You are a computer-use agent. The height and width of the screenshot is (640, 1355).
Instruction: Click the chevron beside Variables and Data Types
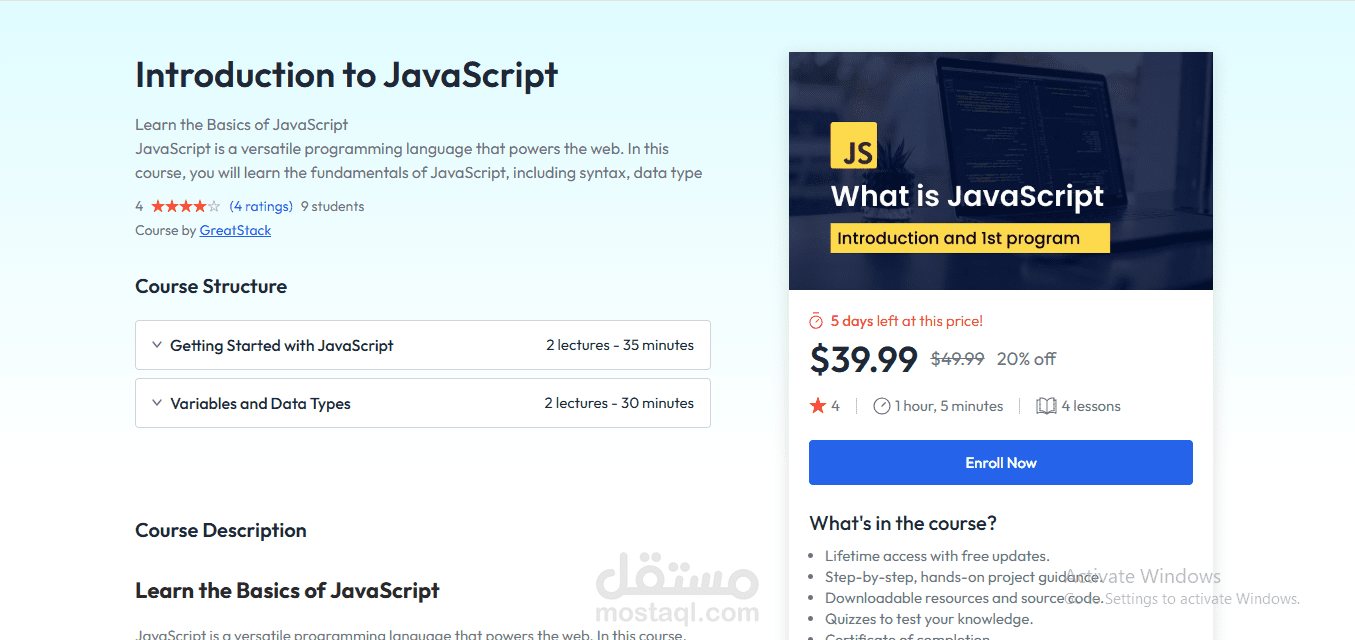click(x=157, y=403)
